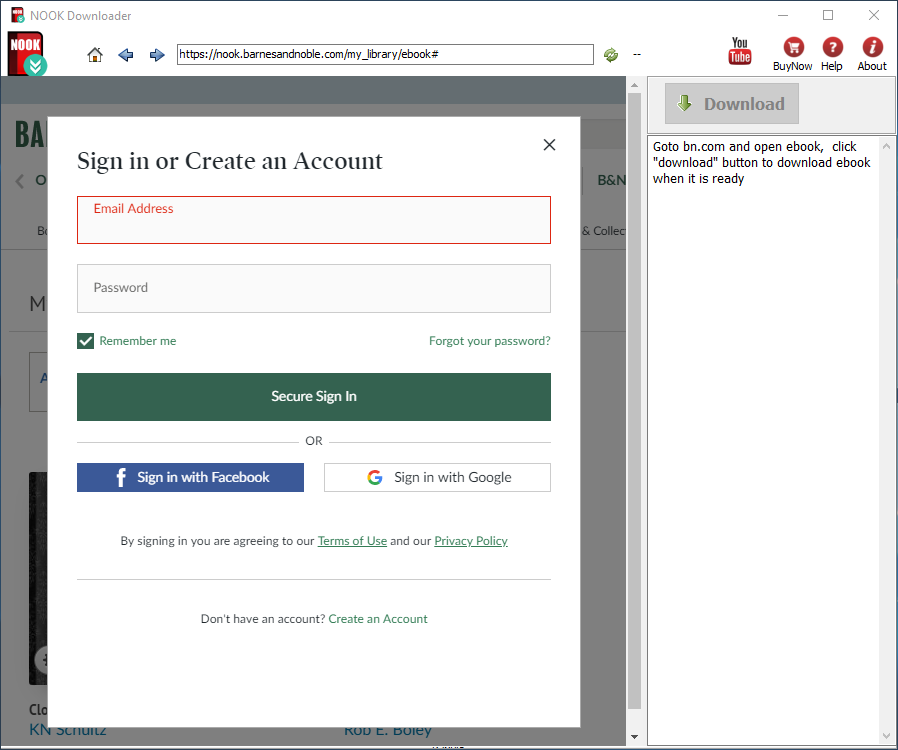Open the Terms of Use link
Image resolution: width=898 pixels, height=750 pixels.
[x=352, y=541]
